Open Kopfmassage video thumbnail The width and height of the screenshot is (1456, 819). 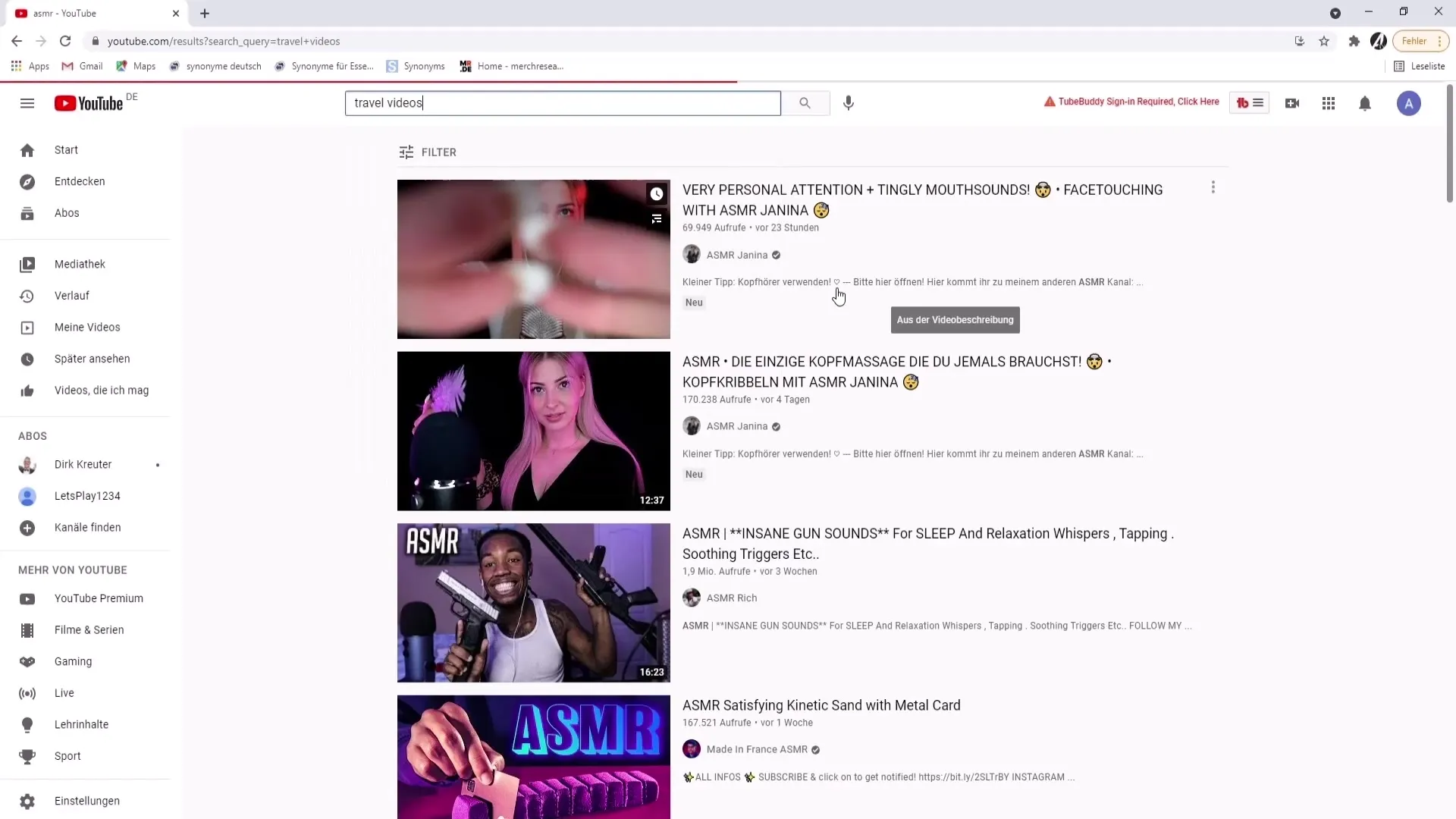coord(534,431)
